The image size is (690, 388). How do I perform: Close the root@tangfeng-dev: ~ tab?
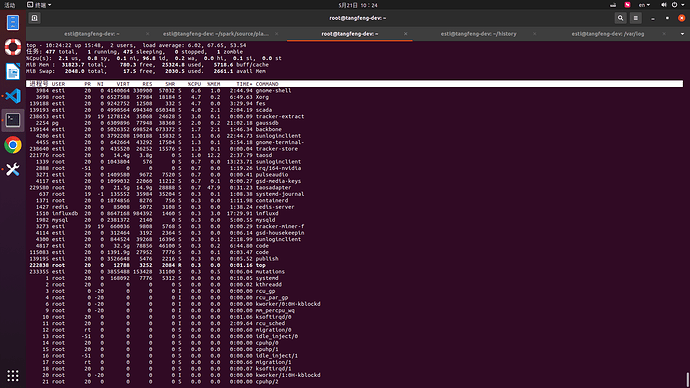coord(405,34)
